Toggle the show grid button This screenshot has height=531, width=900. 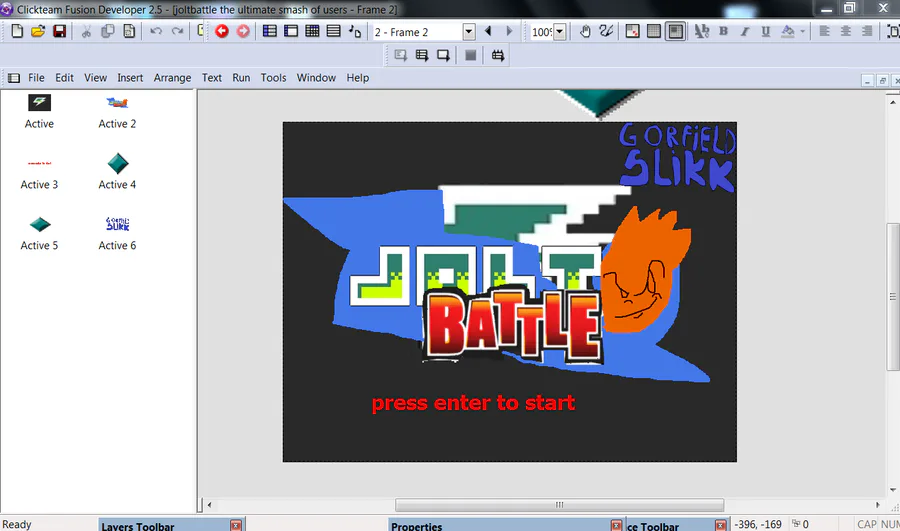pos(654,31)
